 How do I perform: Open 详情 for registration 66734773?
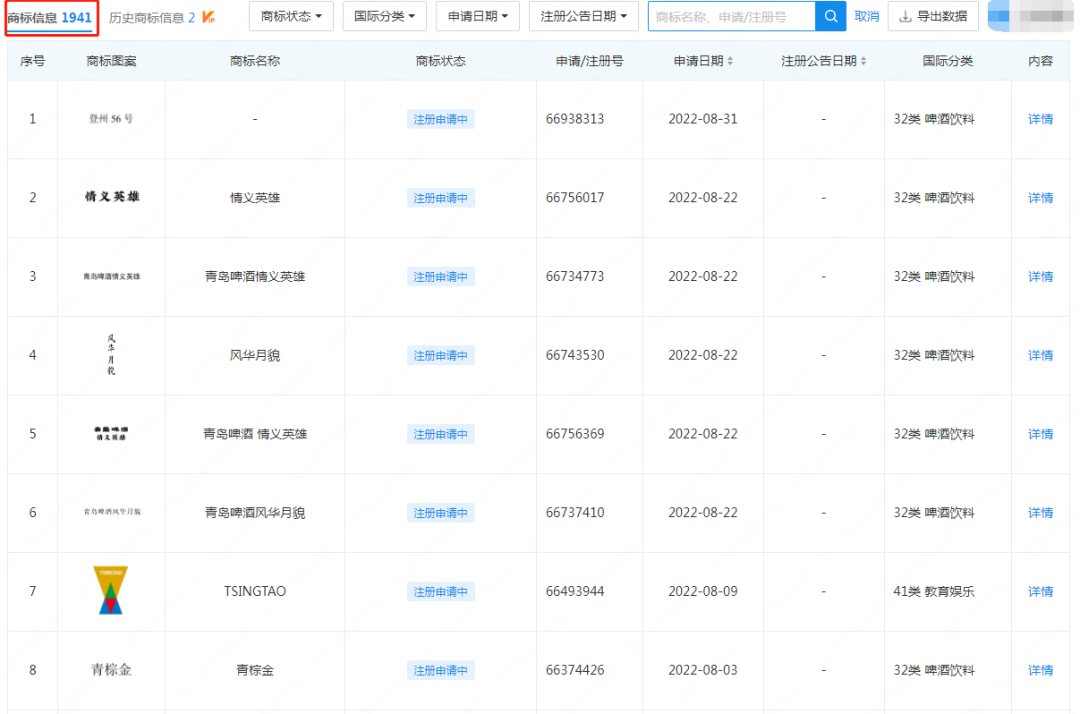tap(1040, 276)
